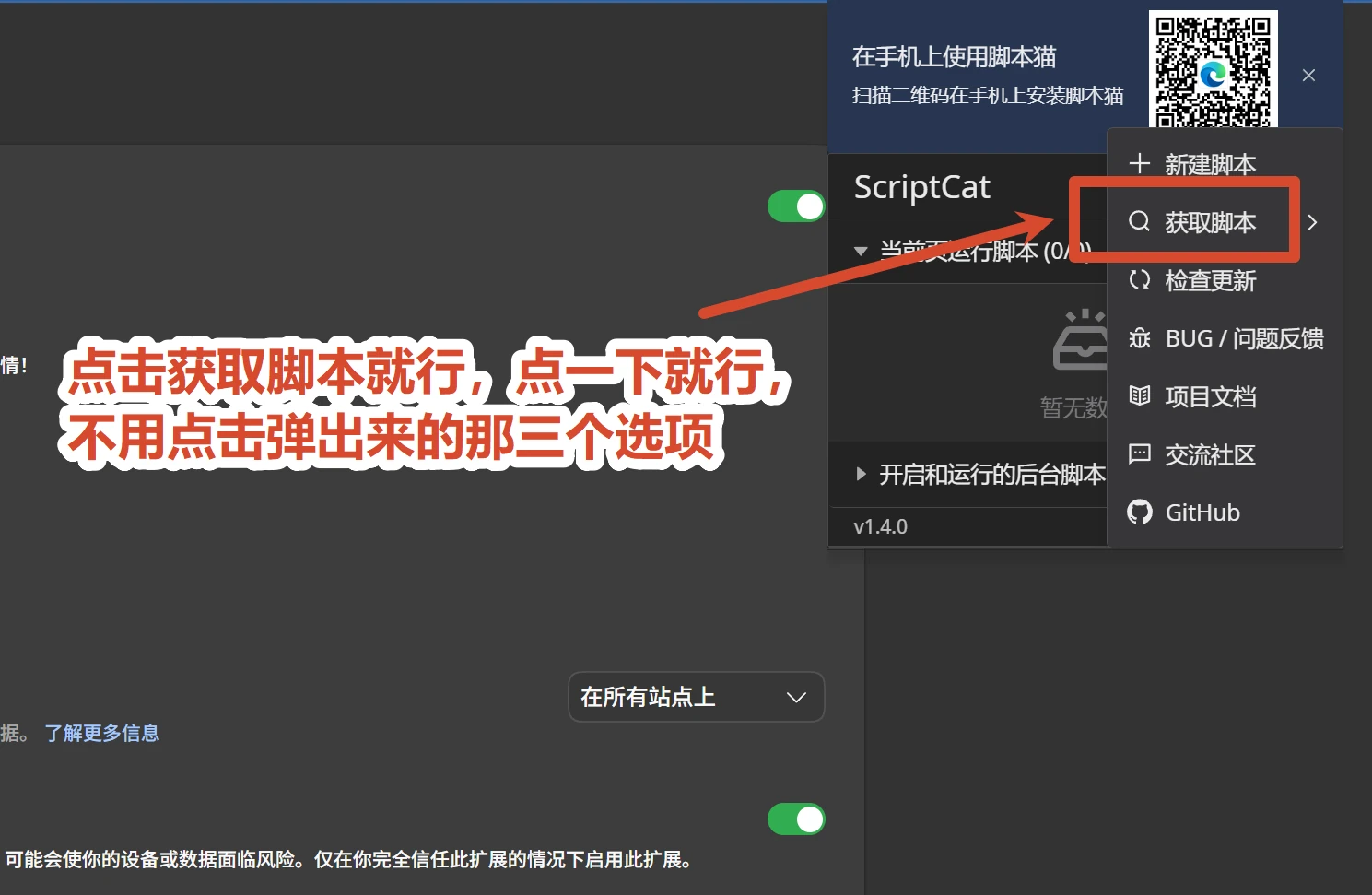Click the book icon beside 项目文档
The width and height of the screenshot is (1372, 895).
[x=1140, y=396]
